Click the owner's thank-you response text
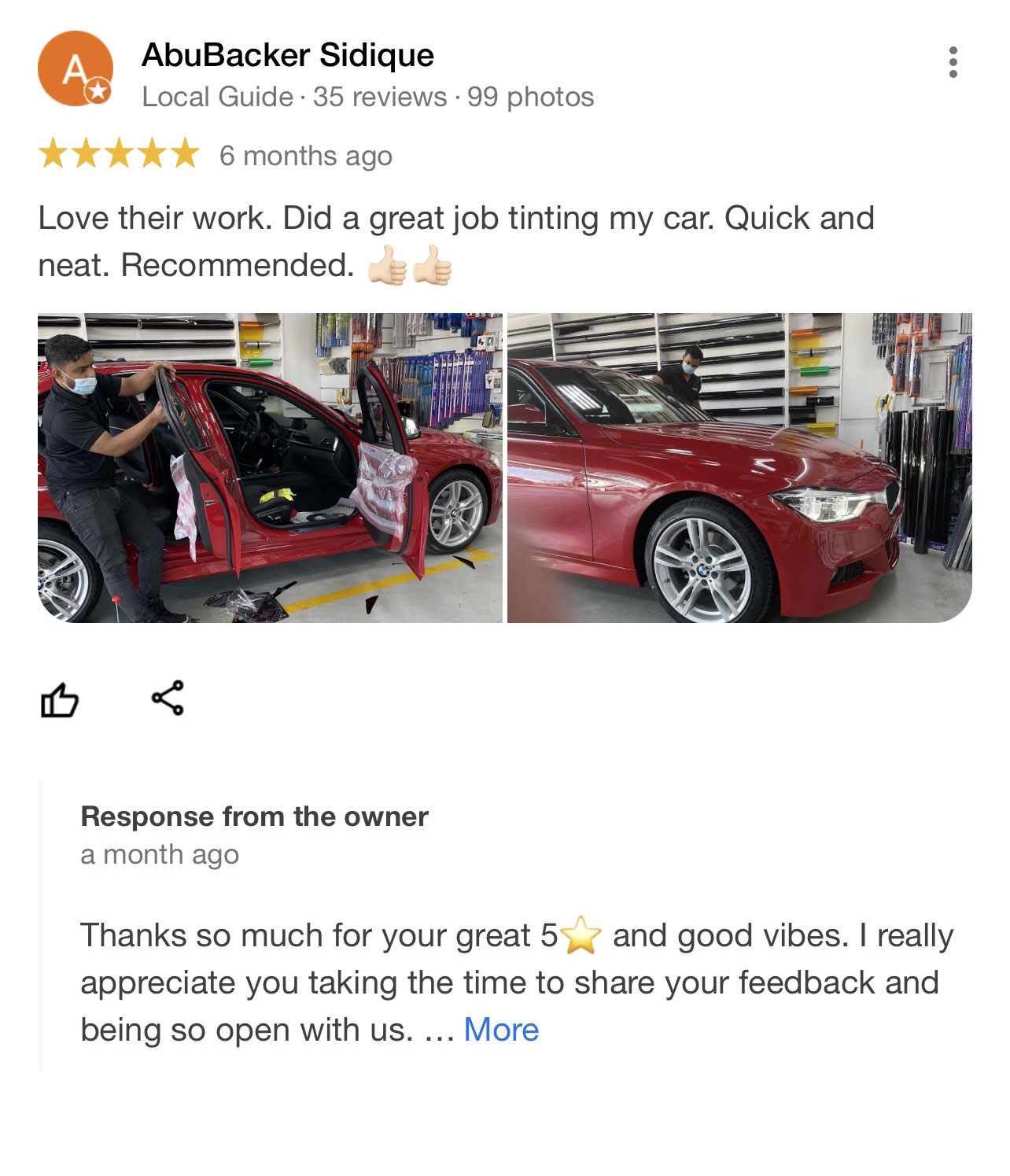The height and width of the screenshot is (1176, 1010). pyautogui.click(x=517, y=982)
